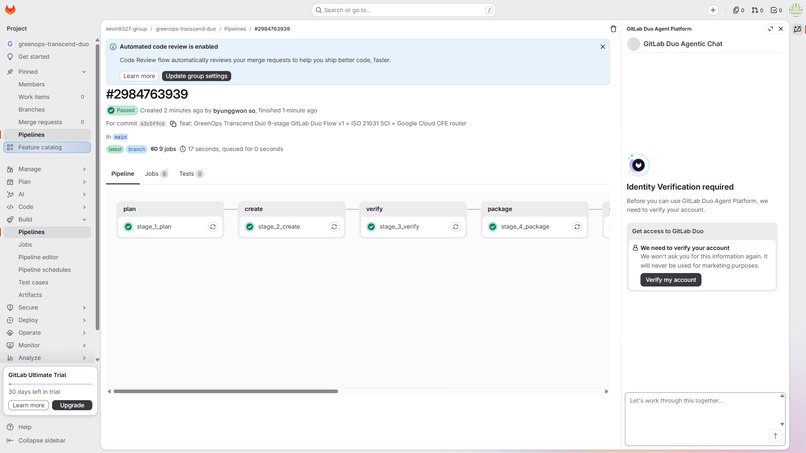Expand the AI menu
This screenshot has height=453, width=806.
pyautogui.click(x=46, y=194)
